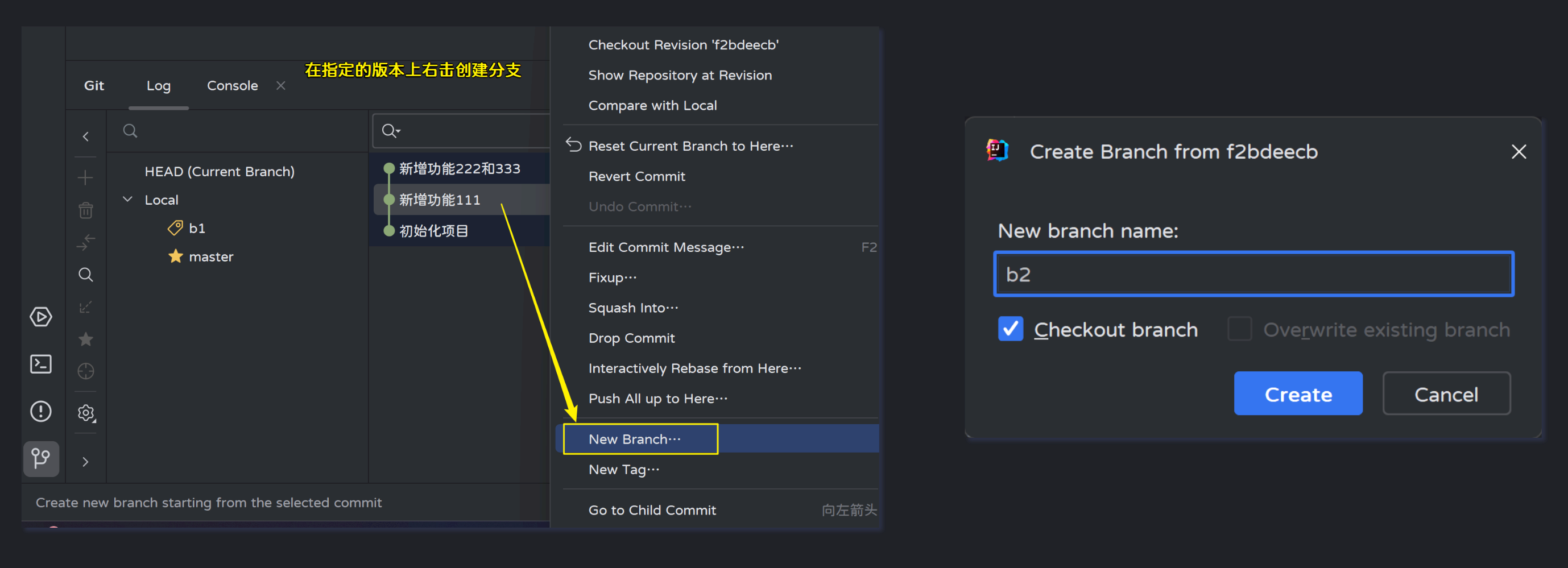Click the magnifier icon in branches toolbar

(86, 275)
